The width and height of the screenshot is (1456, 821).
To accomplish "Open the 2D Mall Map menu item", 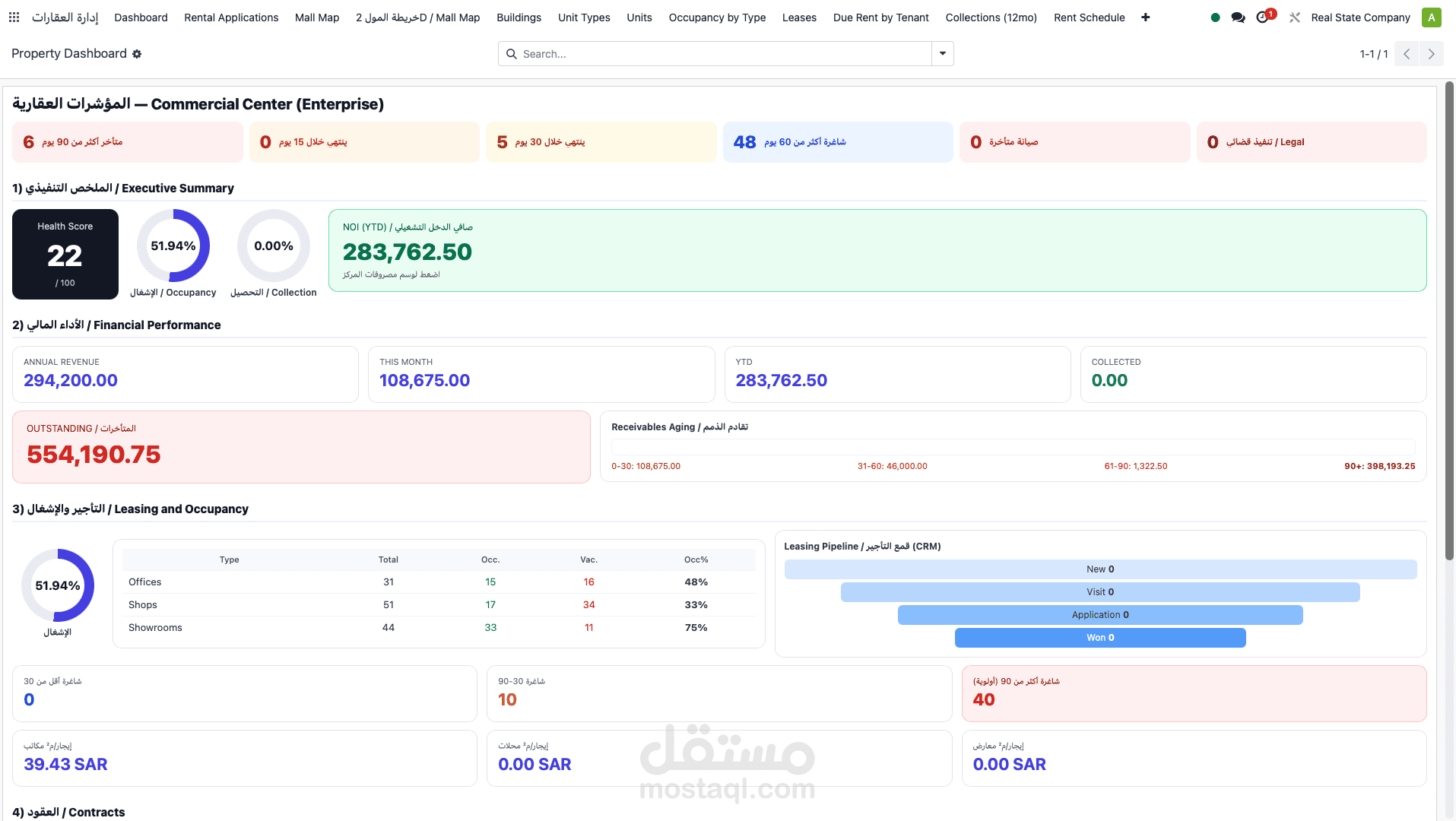I will pyautogui.click(x=418, y=17).
